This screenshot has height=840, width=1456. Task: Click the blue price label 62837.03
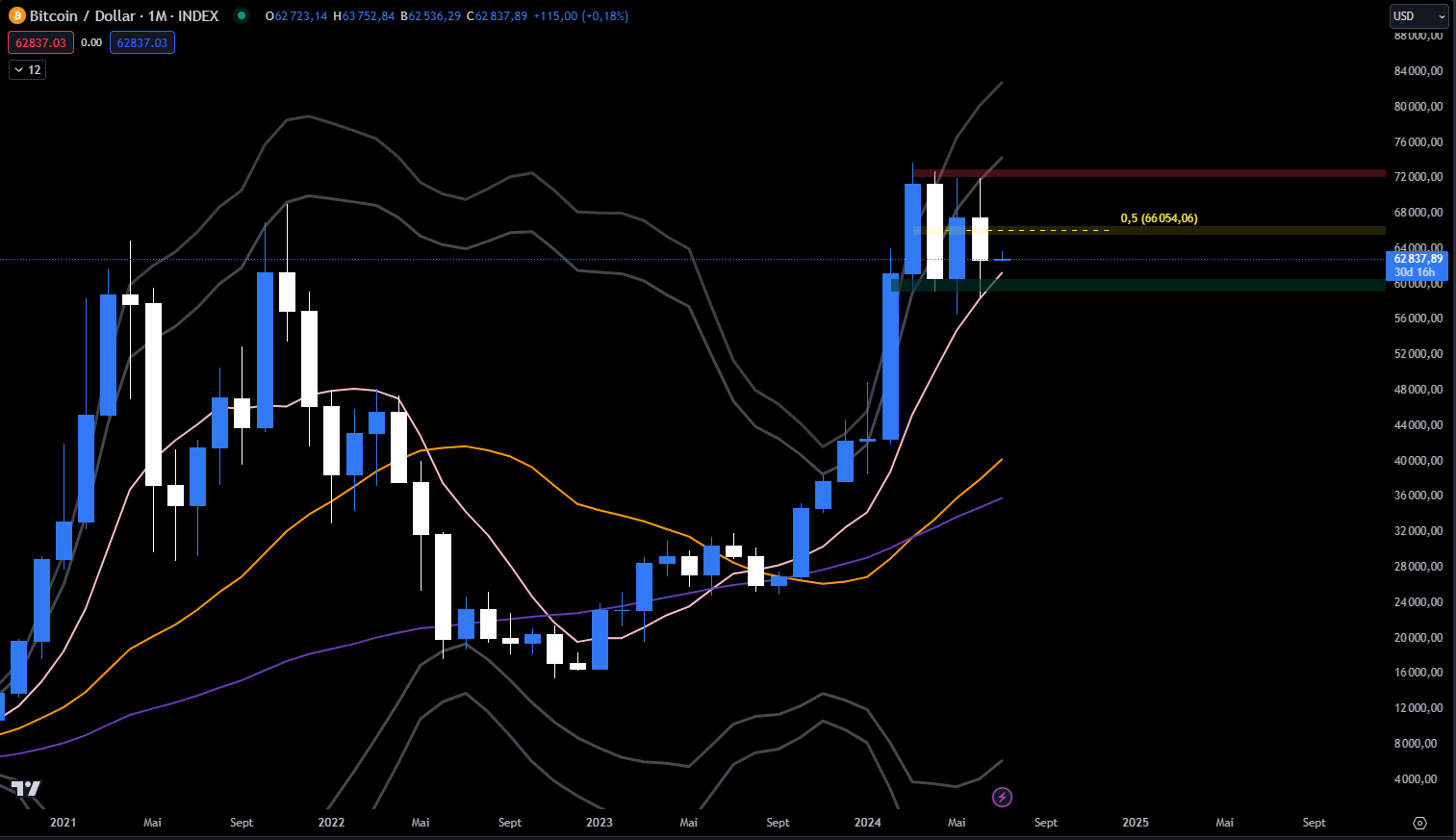141,42
